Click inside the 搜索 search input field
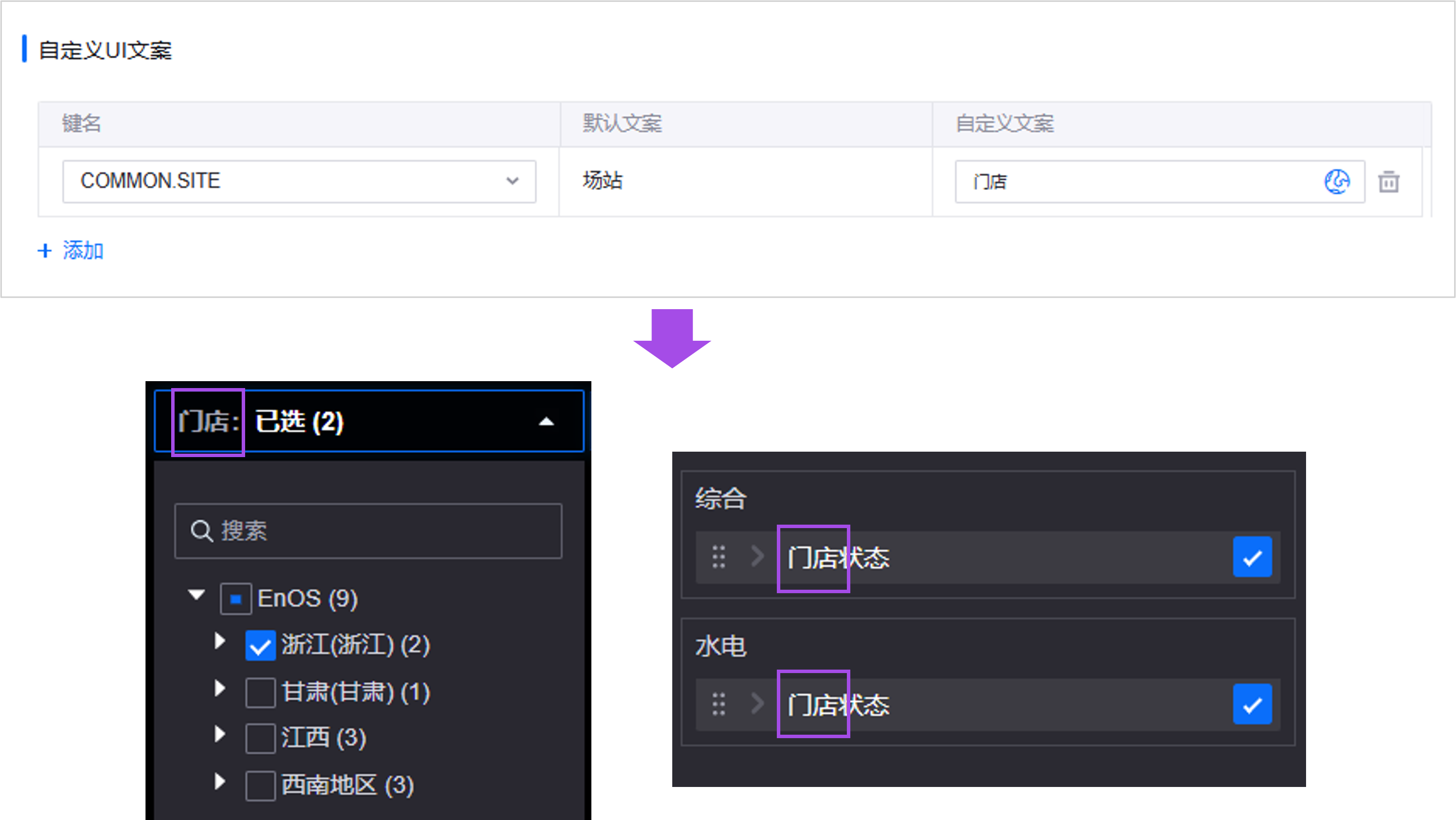This screenshot has width=1456, height=820. [x=367, y=531]
